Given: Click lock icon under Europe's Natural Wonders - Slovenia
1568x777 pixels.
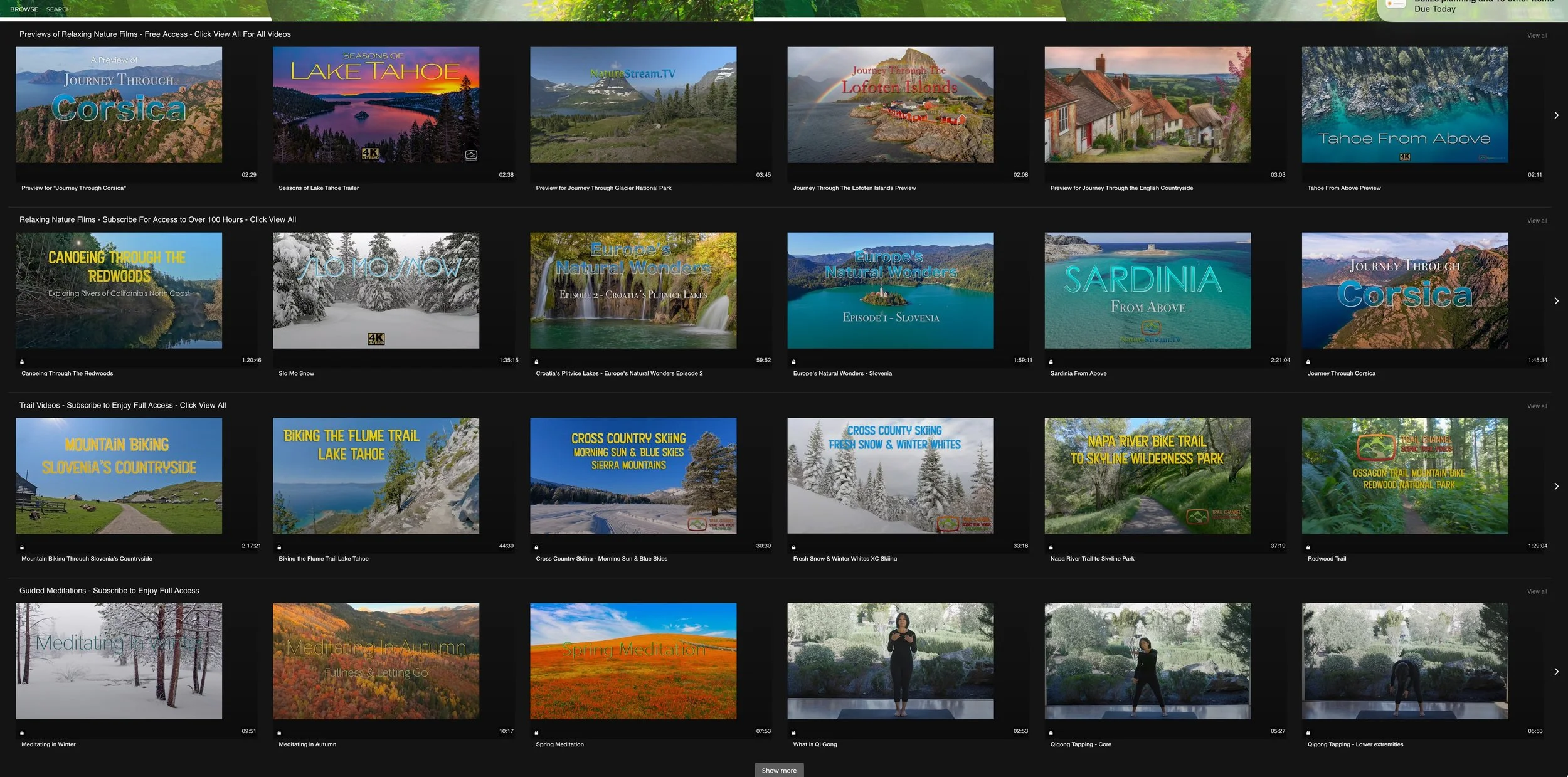Looking at the screenshot, I should tap(794, 362).
